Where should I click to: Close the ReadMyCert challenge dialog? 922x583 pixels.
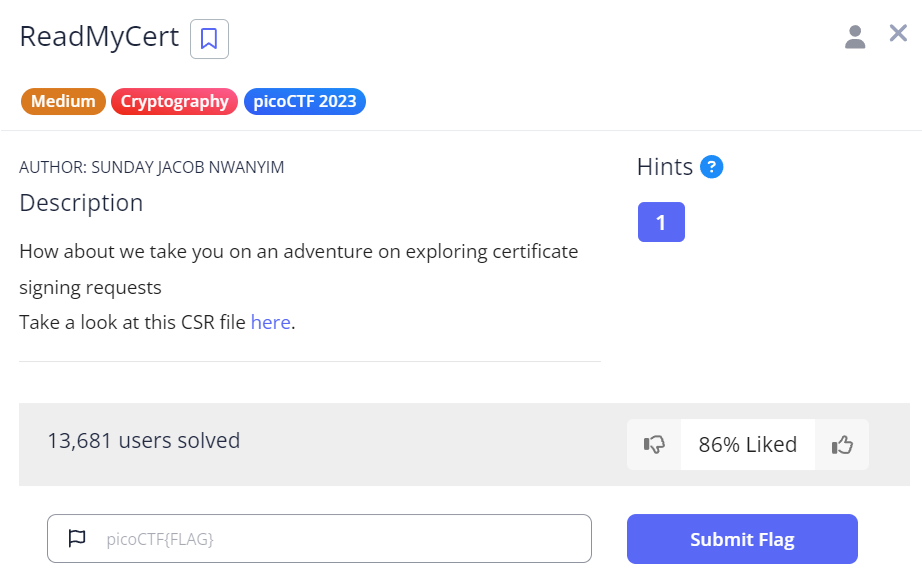click(x=898, y=34)
